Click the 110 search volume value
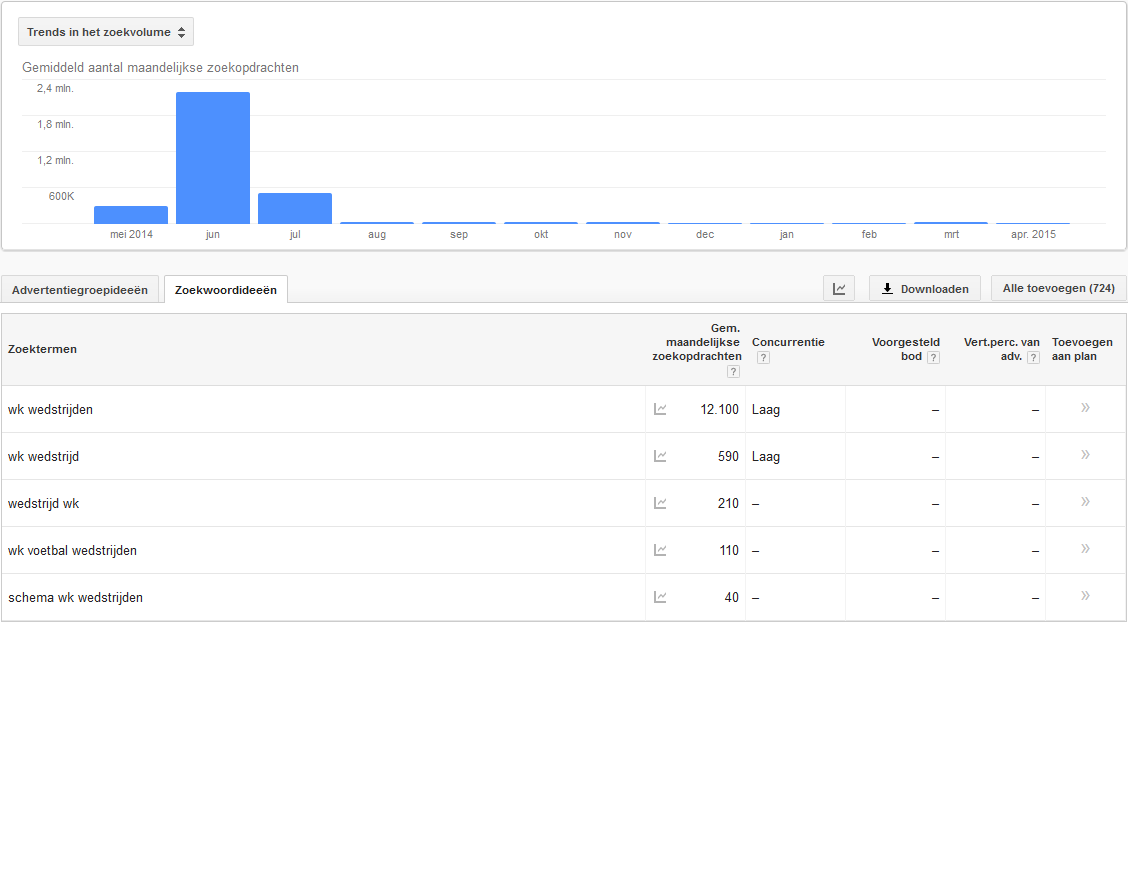 click(729, 550)
